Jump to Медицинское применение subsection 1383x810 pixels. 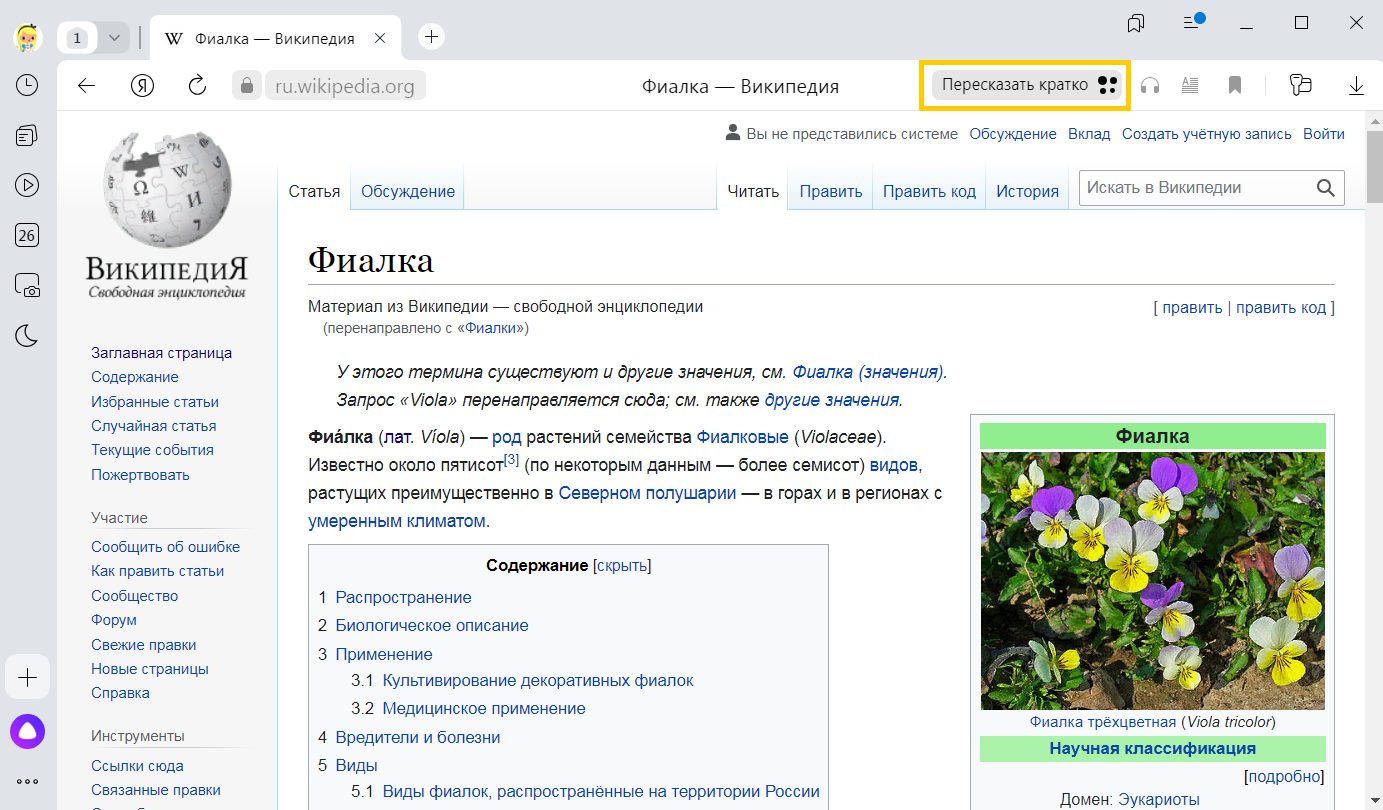pos(484,708)
